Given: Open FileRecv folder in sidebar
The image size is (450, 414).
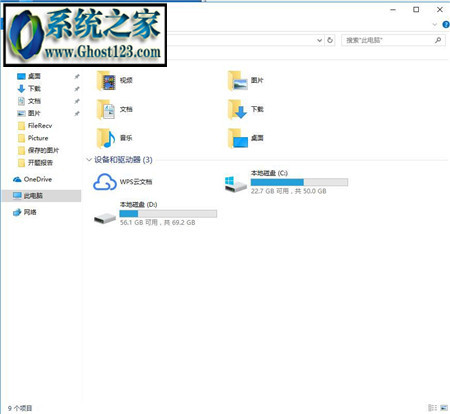Looking at the screenshot, I should pyautogui.click(x=35, y=126).
